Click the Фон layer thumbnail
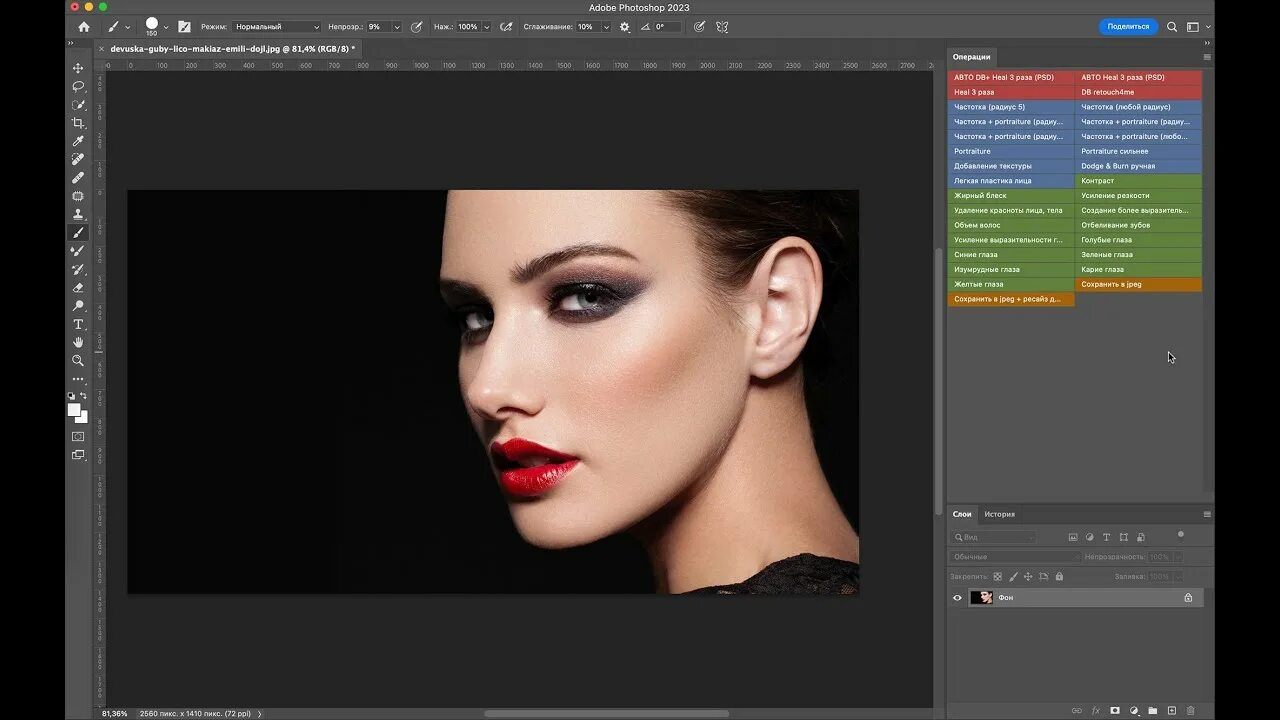This screenshot has width=1280, height=720. click(x=981, y=598)
